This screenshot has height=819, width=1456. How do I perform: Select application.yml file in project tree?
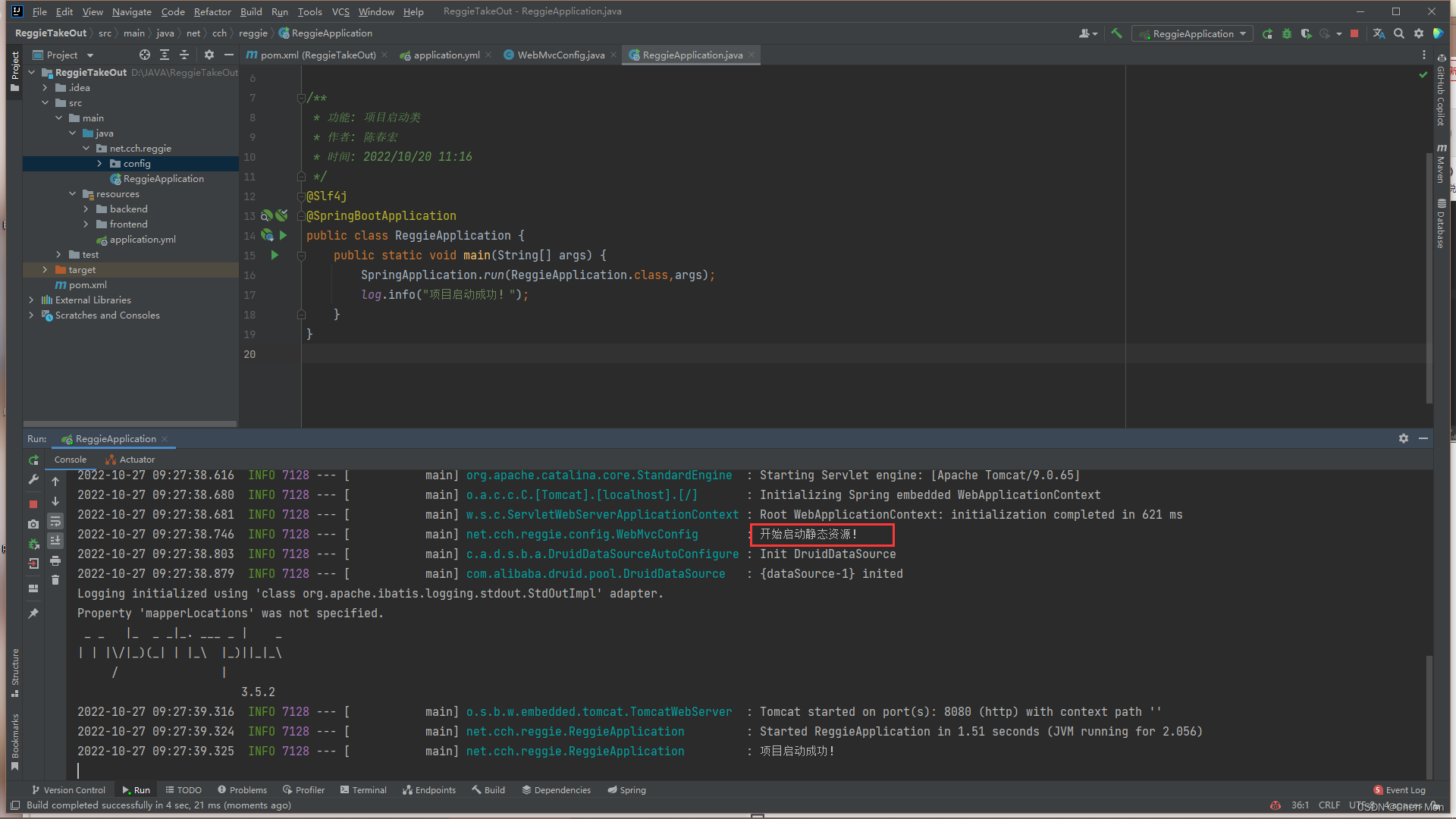click(143, 239)
